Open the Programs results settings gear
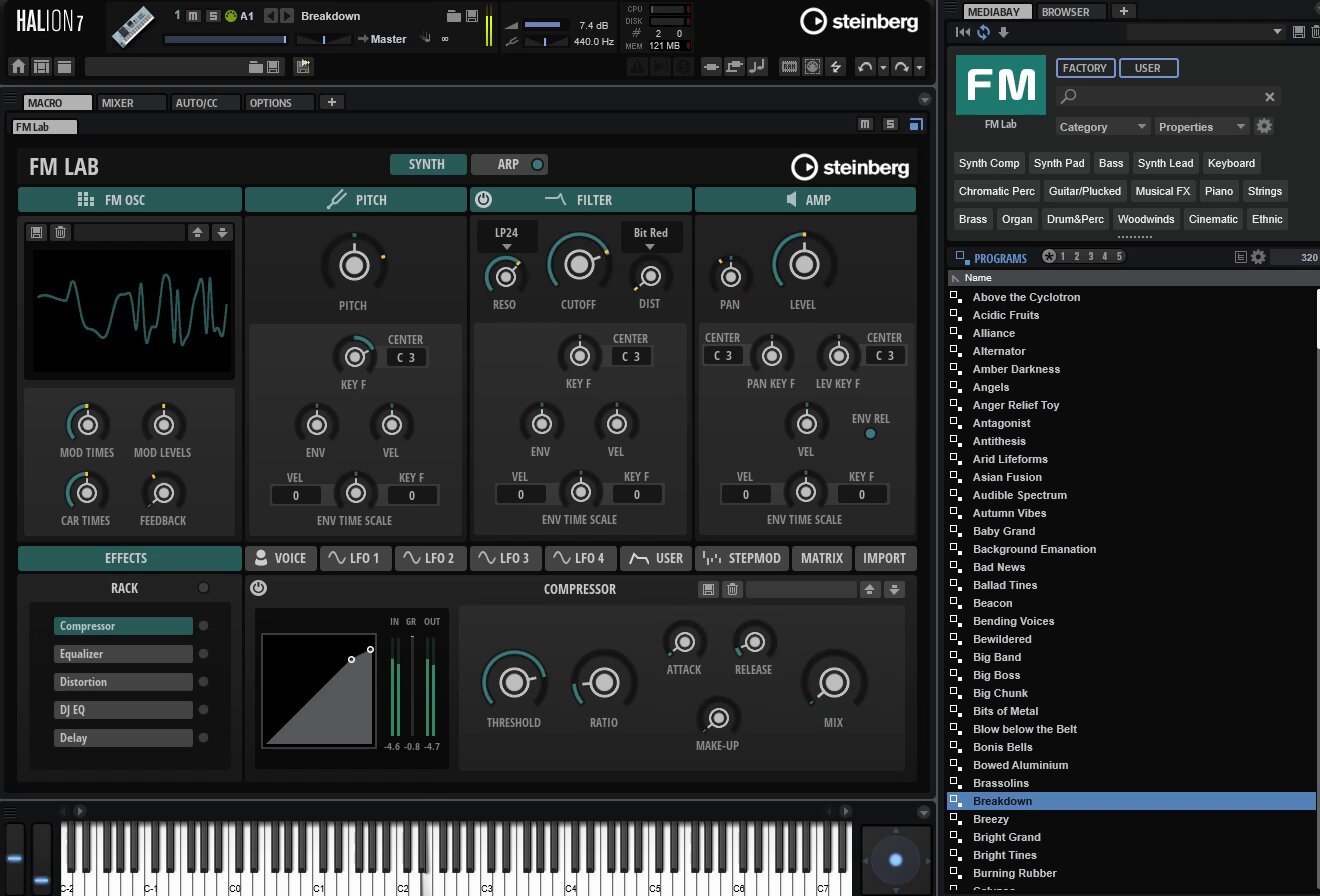Screen dimensions: 1320x896 [x=1258, y=257]
